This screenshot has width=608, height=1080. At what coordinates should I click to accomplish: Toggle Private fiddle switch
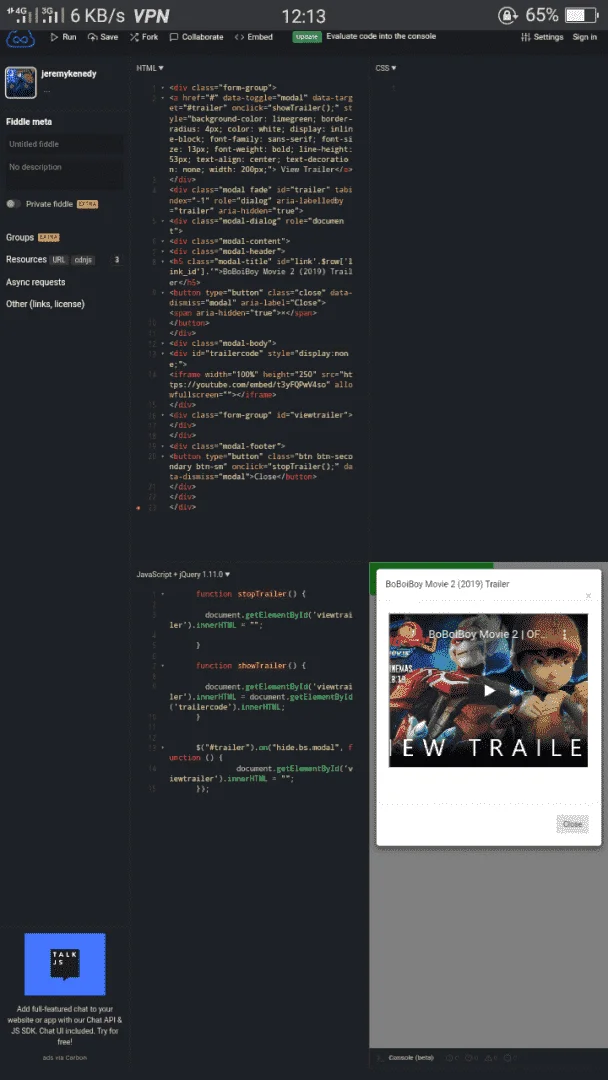coord(13,204)
